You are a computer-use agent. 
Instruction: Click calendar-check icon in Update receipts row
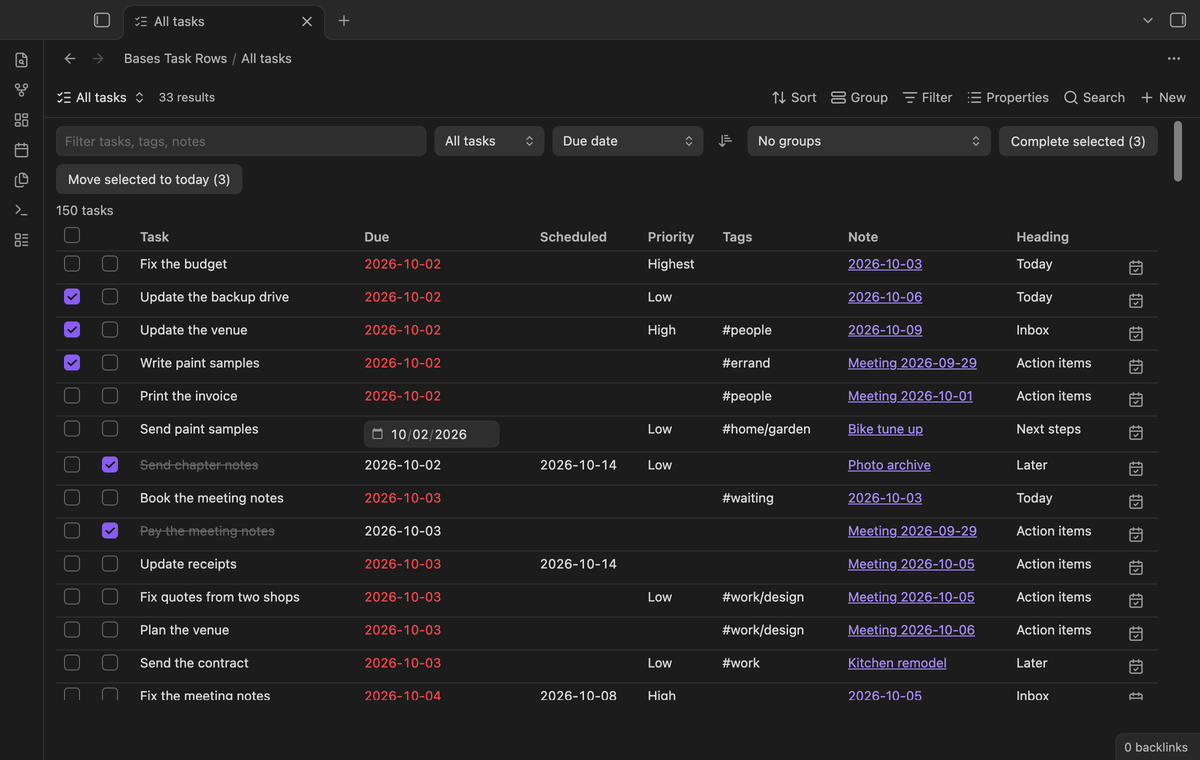coord(1136,567)
